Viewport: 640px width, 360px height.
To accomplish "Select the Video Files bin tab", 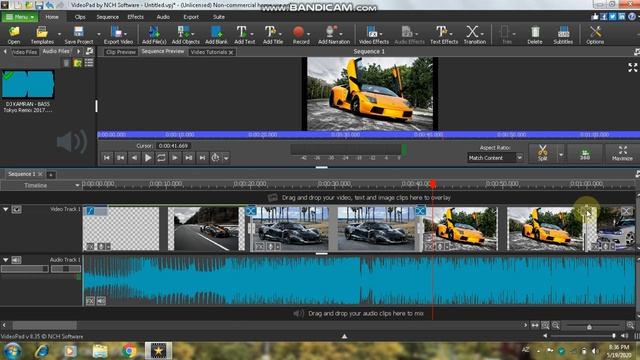I will pyautogui.click(x=24, y=52).
